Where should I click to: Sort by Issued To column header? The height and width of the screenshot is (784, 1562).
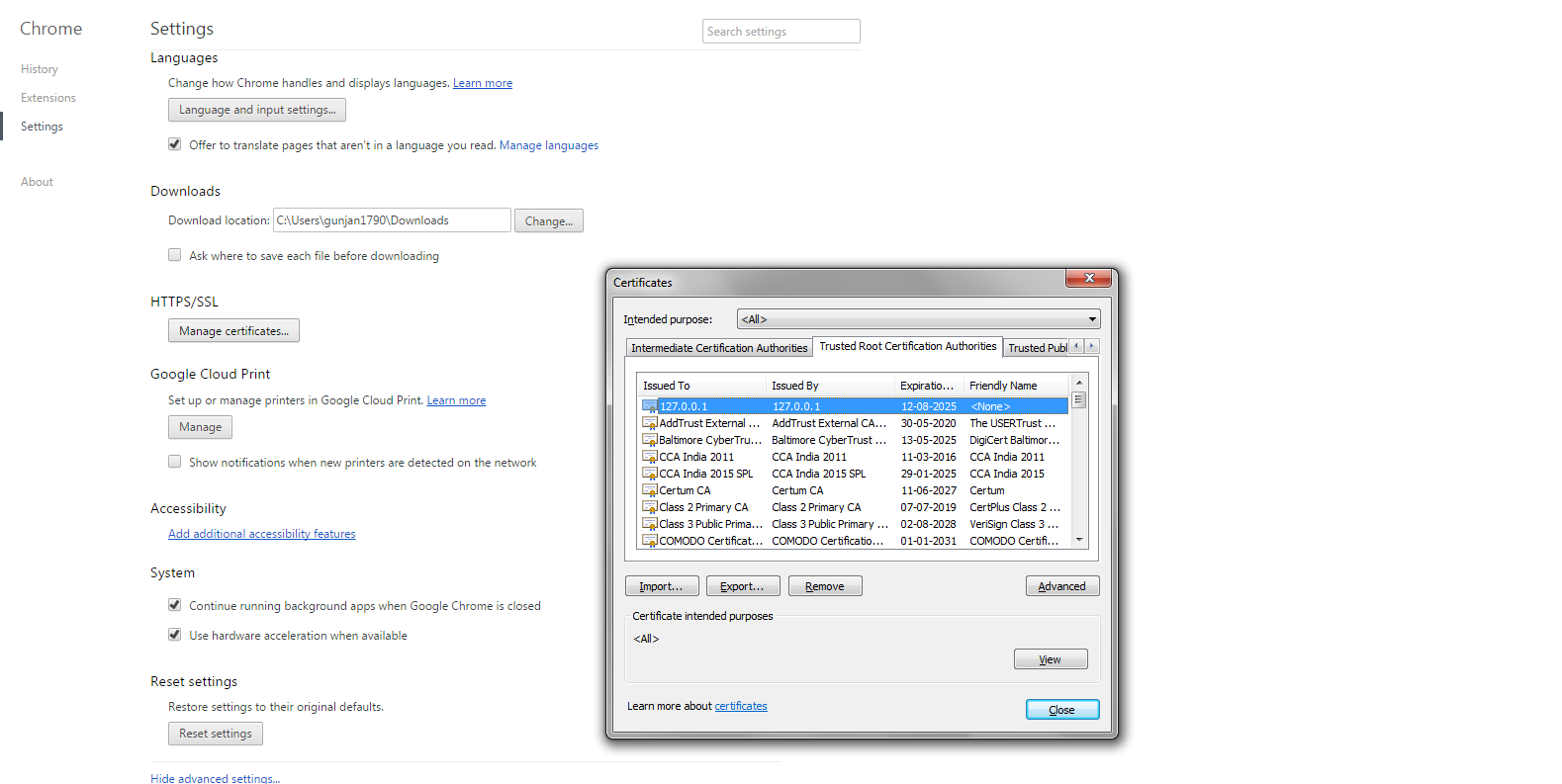click(x=702, y=386)
